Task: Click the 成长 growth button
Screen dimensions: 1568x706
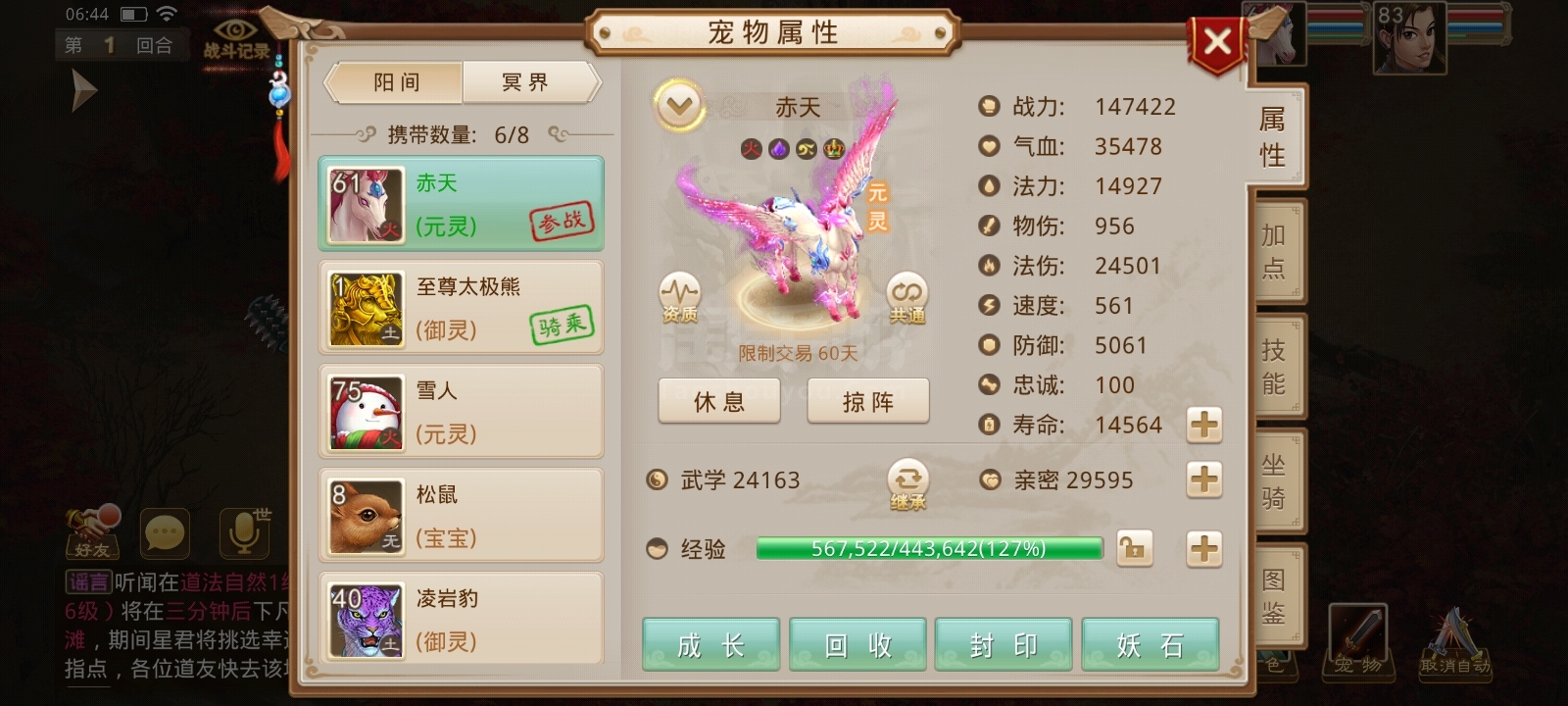Action: (710, 644)
